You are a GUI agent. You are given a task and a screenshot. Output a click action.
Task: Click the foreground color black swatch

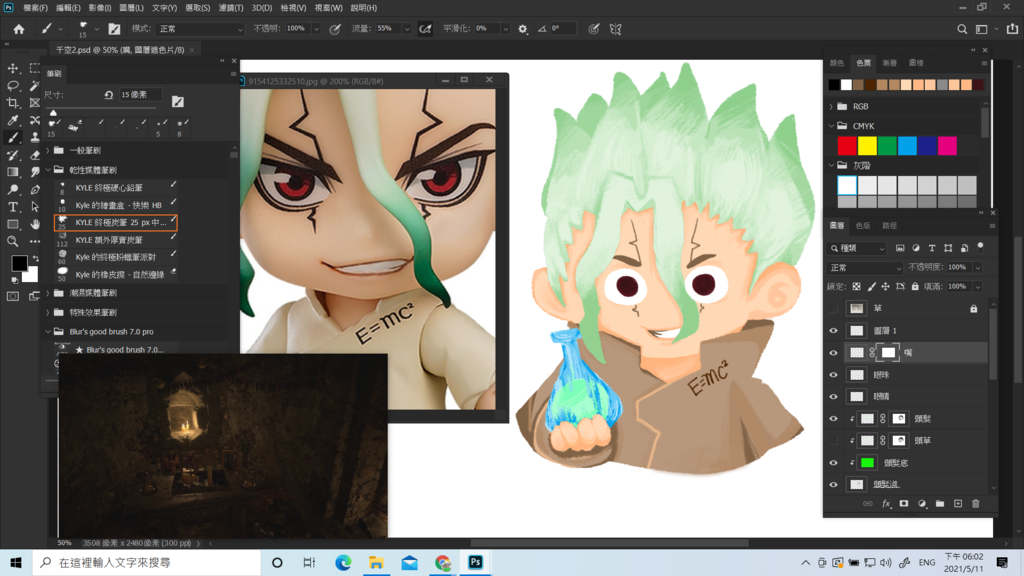pos(19,263)
